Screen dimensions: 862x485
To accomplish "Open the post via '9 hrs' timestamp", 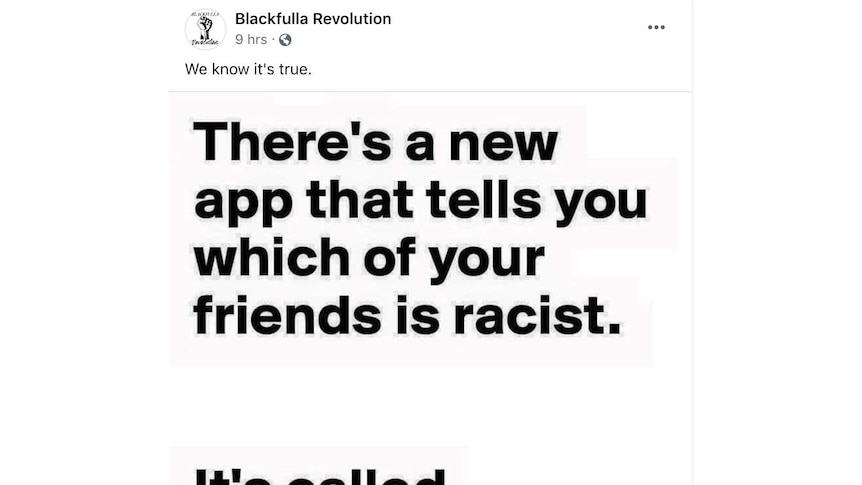I will click(251, 40).
